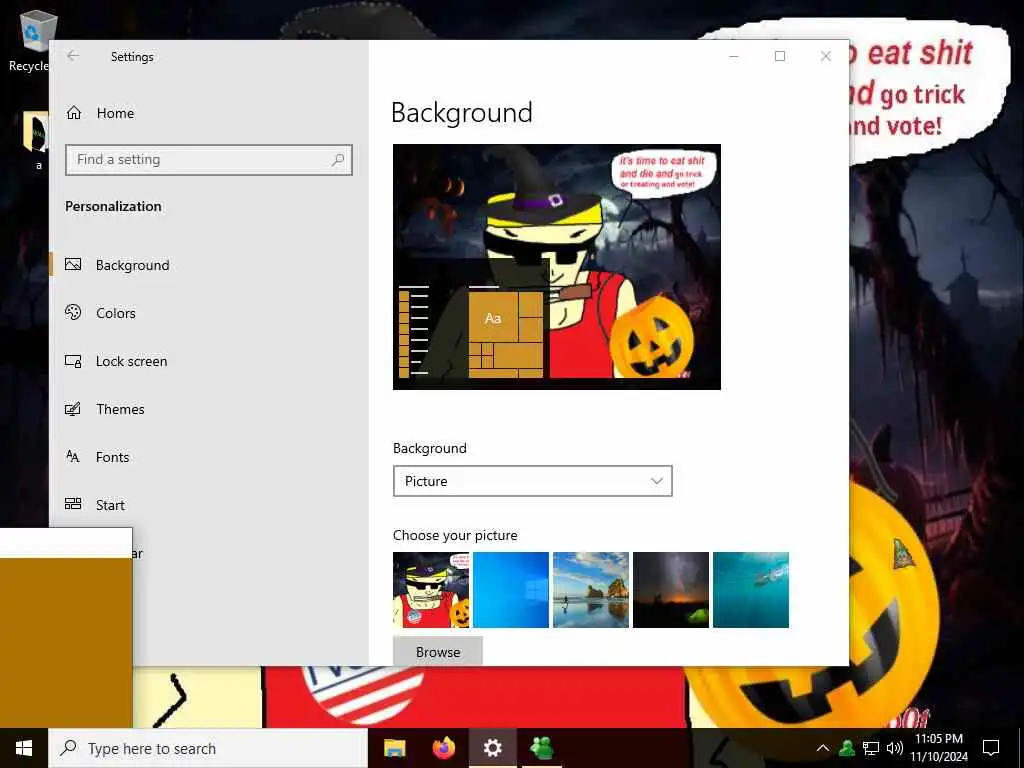Click the magnifier icon in Find a setting
Screen dimensions: 1024x768
coord(338,160)
